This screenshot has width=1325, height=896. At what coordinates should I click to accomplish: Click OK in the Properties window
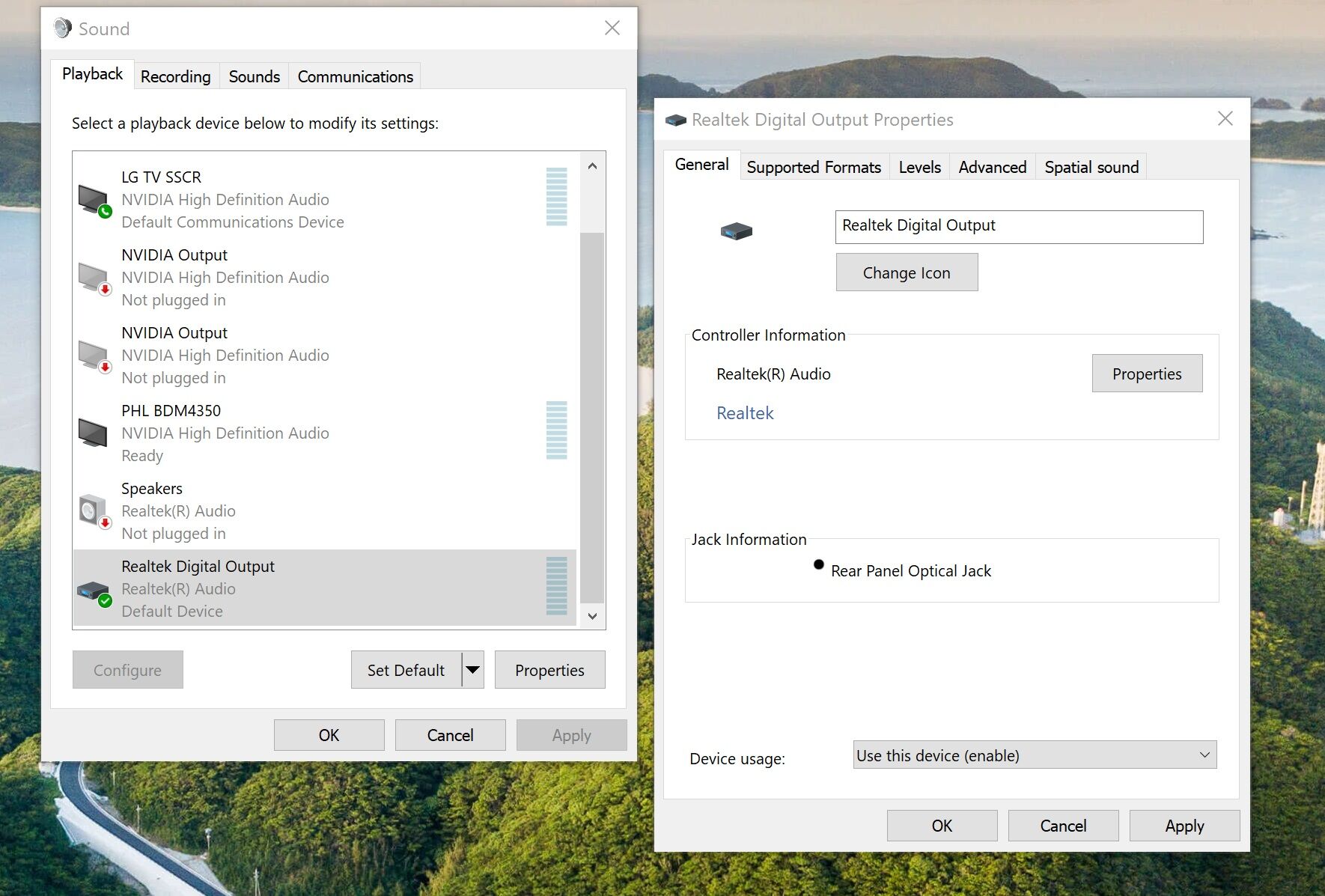[942, 826]
